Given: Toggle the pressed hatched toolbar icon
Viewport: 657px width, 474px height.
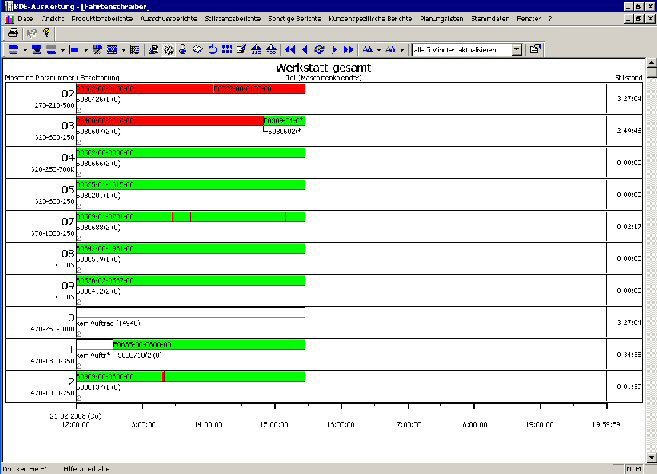Looking at the screenshot, I should 169,50.
